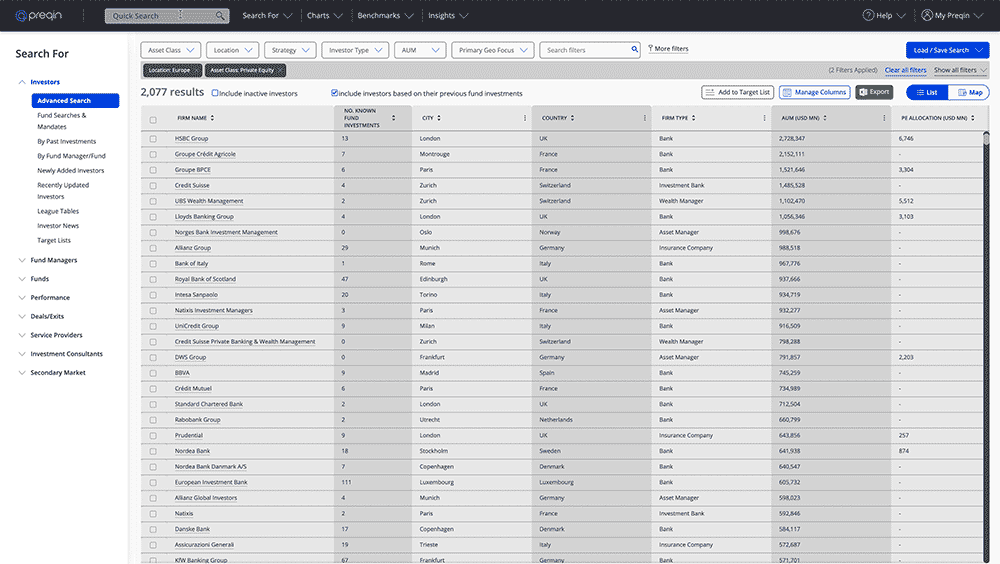
Task: Remove the Location: Europe filter chip
Action: (196, 70)
